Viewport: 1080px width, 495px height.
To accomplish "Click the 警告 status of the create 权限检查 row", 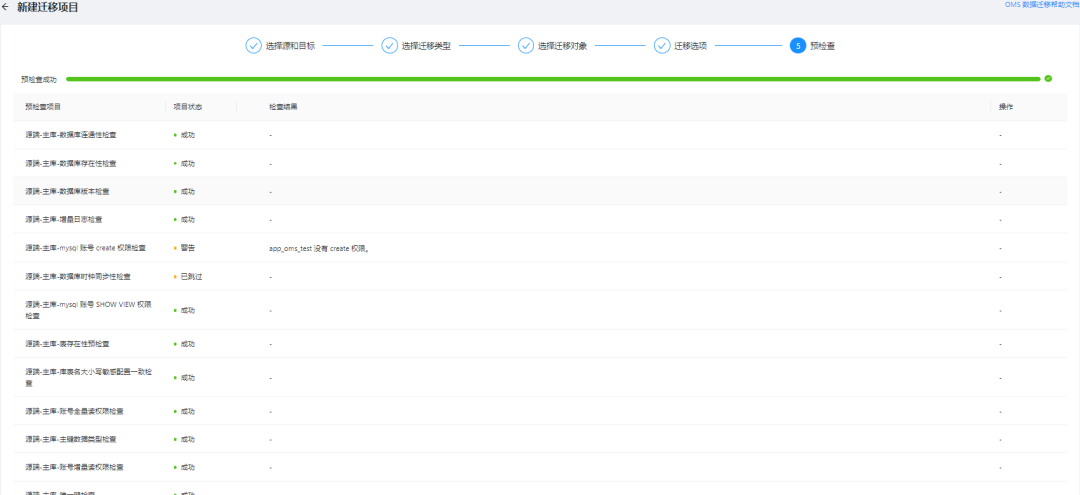I will [x=185, y=248].
